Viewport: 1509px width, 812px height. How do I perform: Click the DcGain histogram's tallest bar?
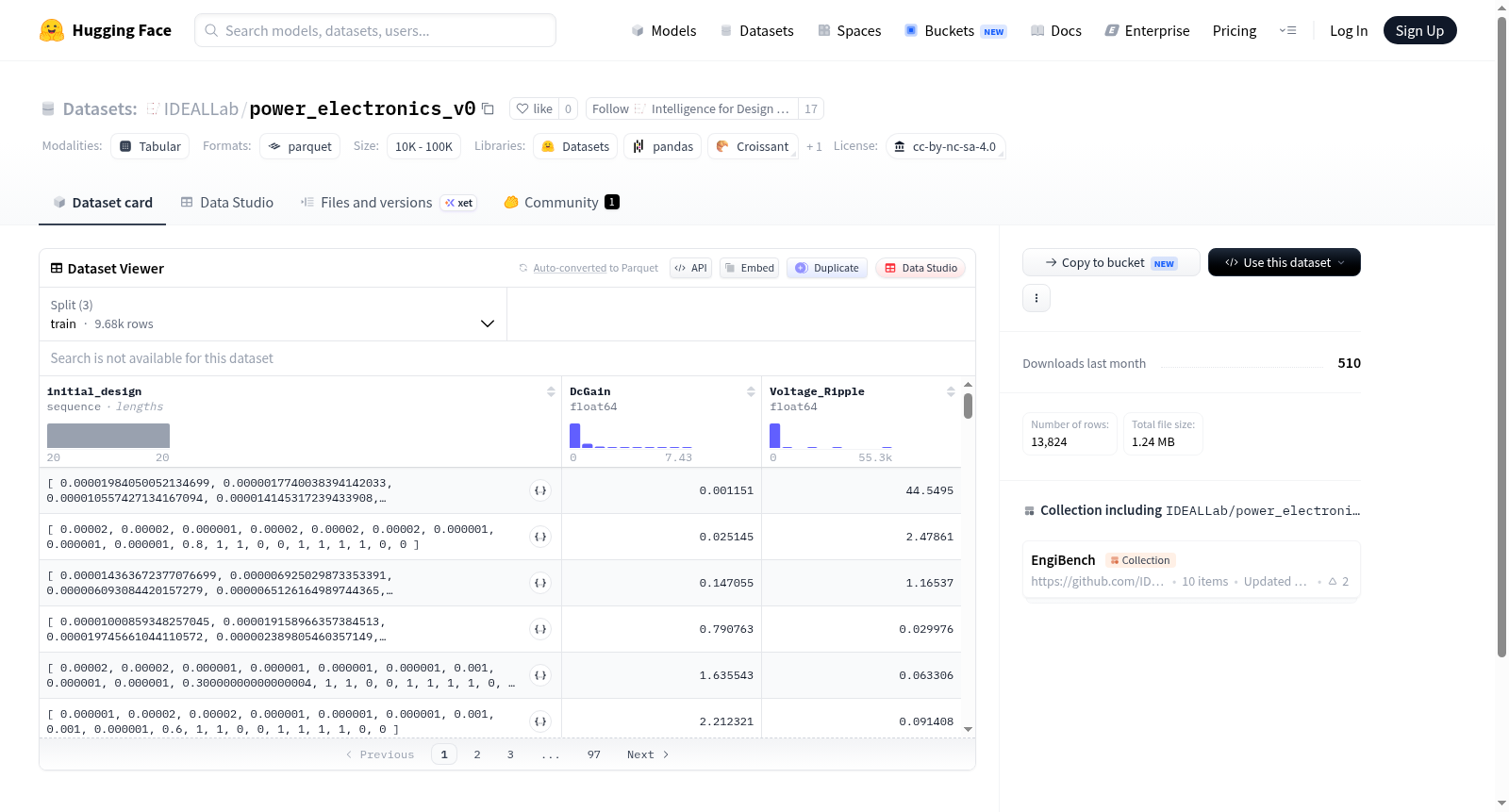click(574, 436)
